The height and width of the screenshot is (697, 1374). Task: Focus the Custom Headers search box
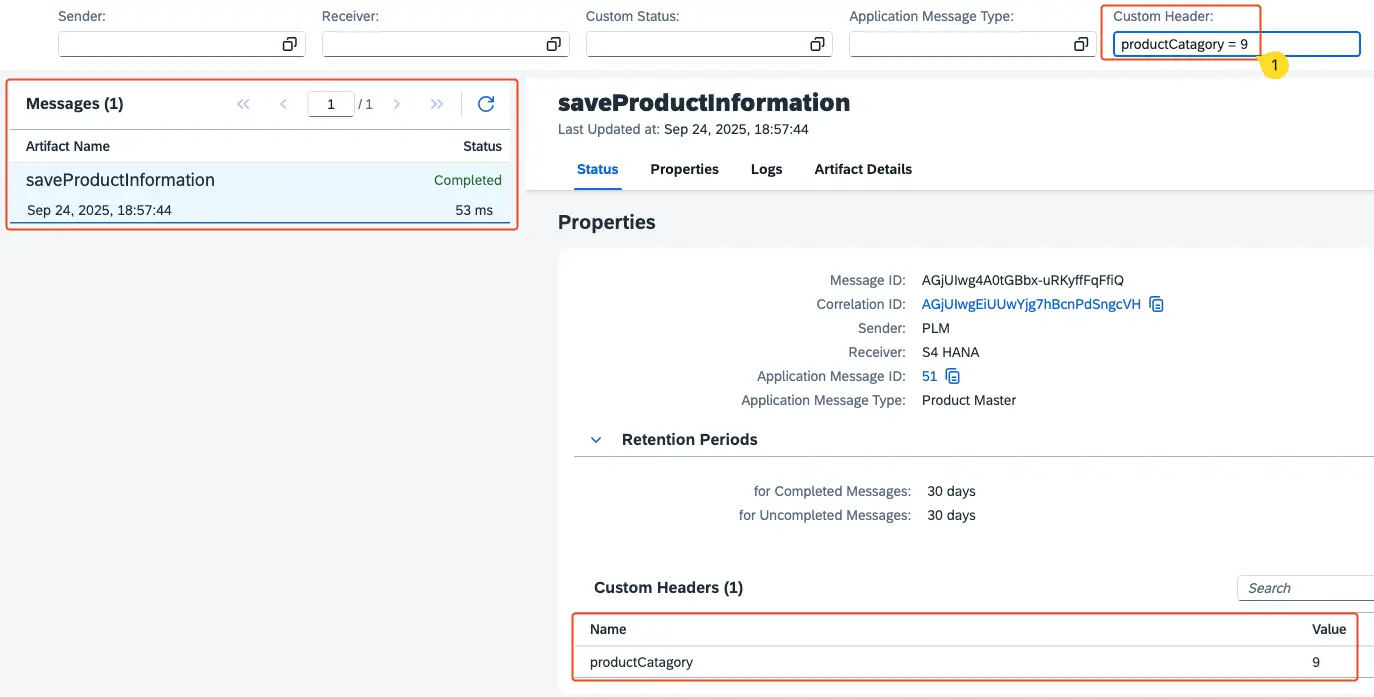(1305, 588)
